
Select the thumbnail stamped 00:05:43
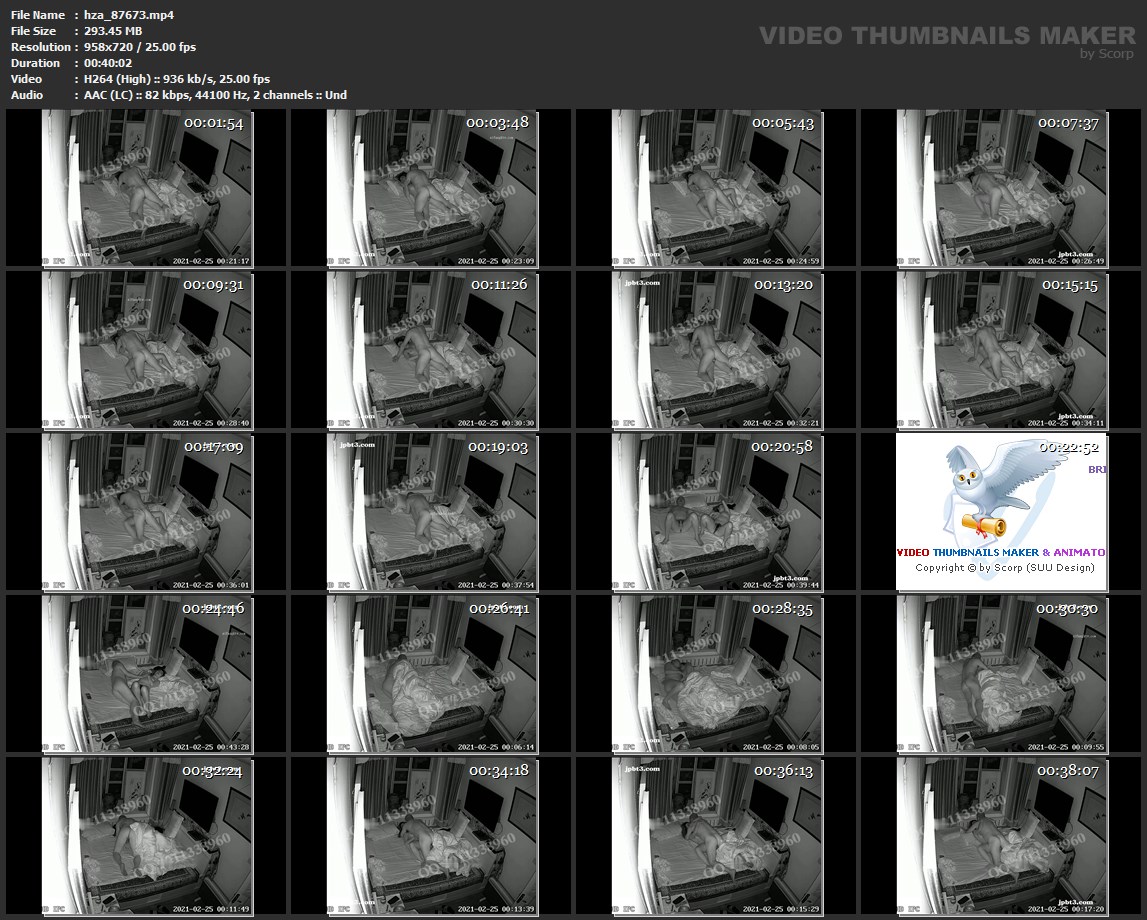click(x=716, y=187)
